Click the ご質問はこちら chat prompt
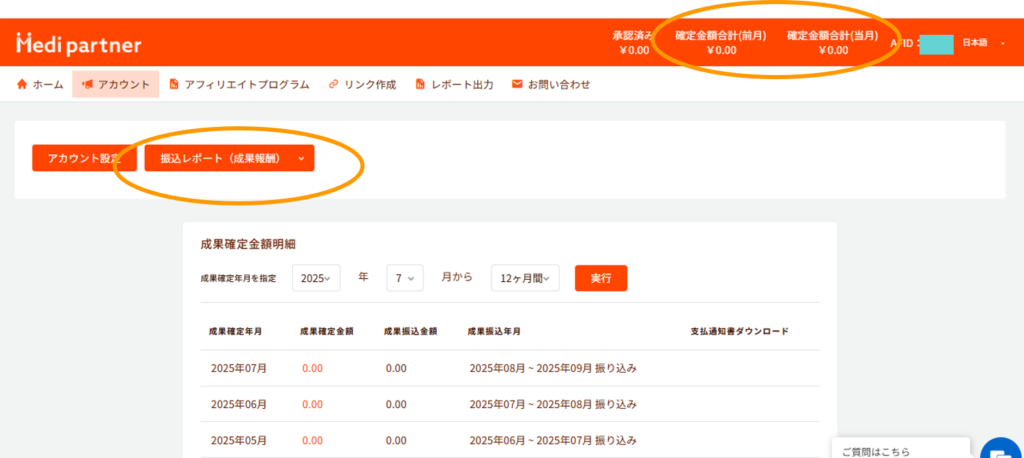The width and height of the screenshot is (1024, 458). (x=901, y=448)
